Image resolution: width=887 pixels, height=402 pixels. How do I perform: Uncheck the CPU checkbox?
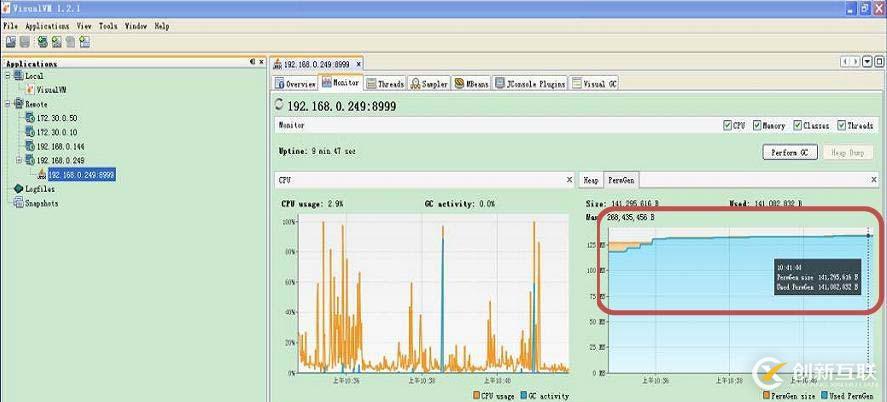click(727, 126)
